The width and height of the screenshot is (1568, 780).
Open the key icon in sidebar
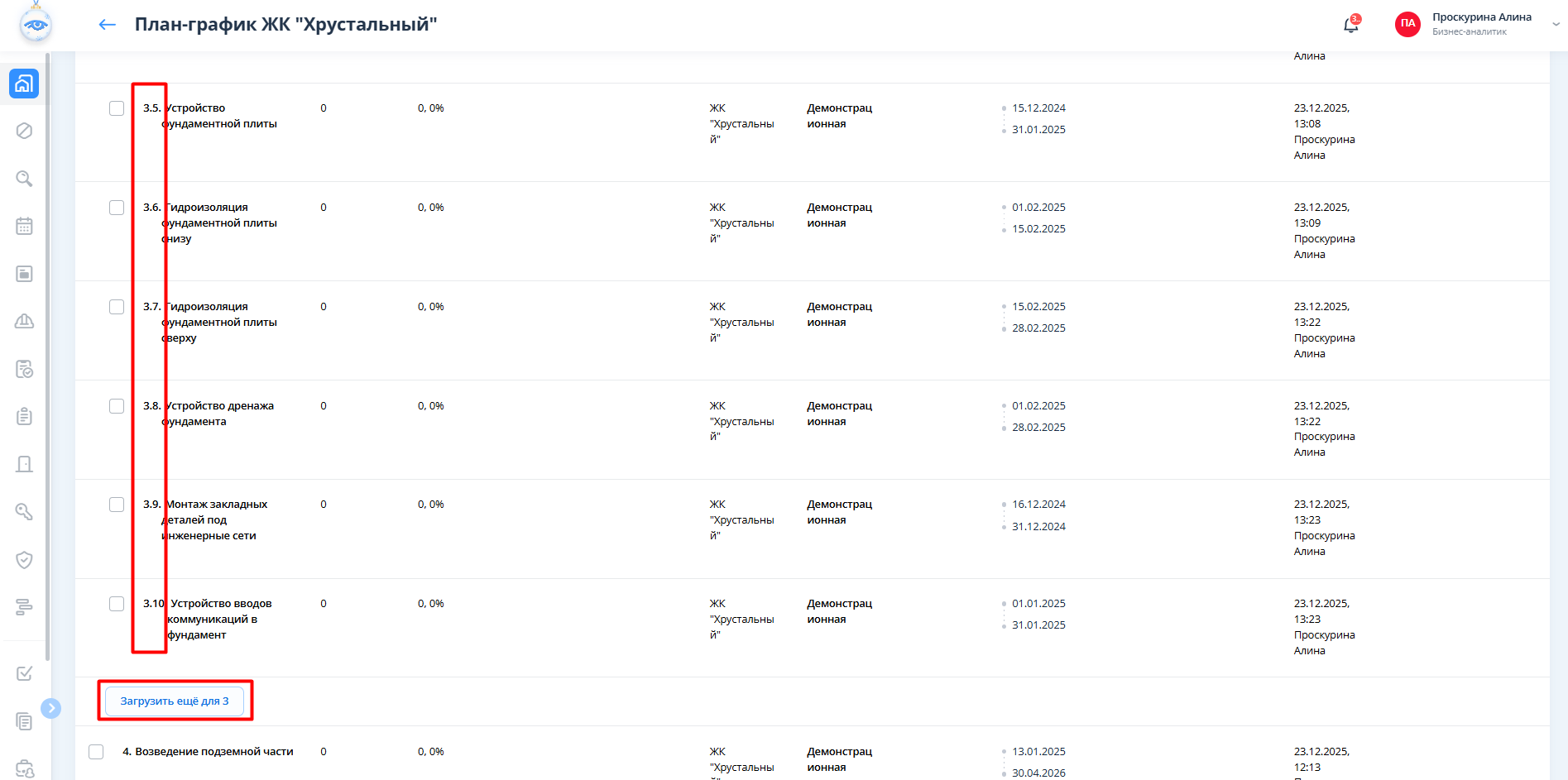tap(24, 512)
